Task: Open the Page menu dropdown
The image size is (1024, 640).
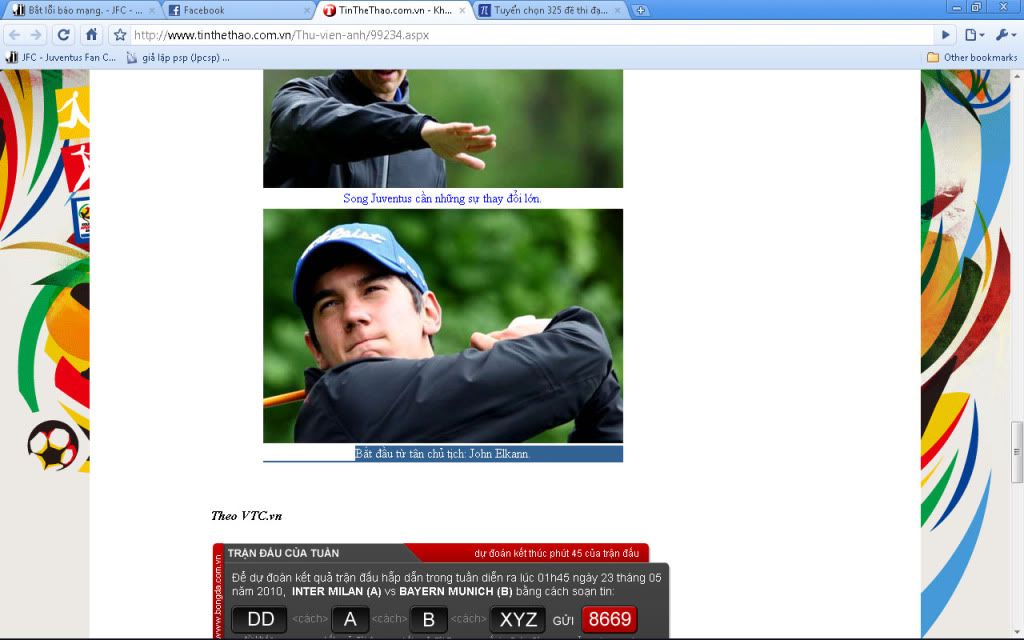Action: (975, 35)
